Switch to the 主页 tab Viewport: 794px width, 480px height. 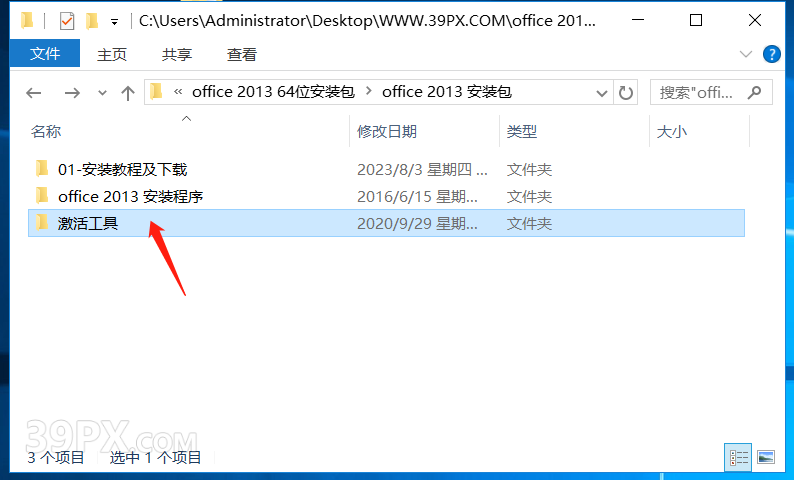coord(112,54)
